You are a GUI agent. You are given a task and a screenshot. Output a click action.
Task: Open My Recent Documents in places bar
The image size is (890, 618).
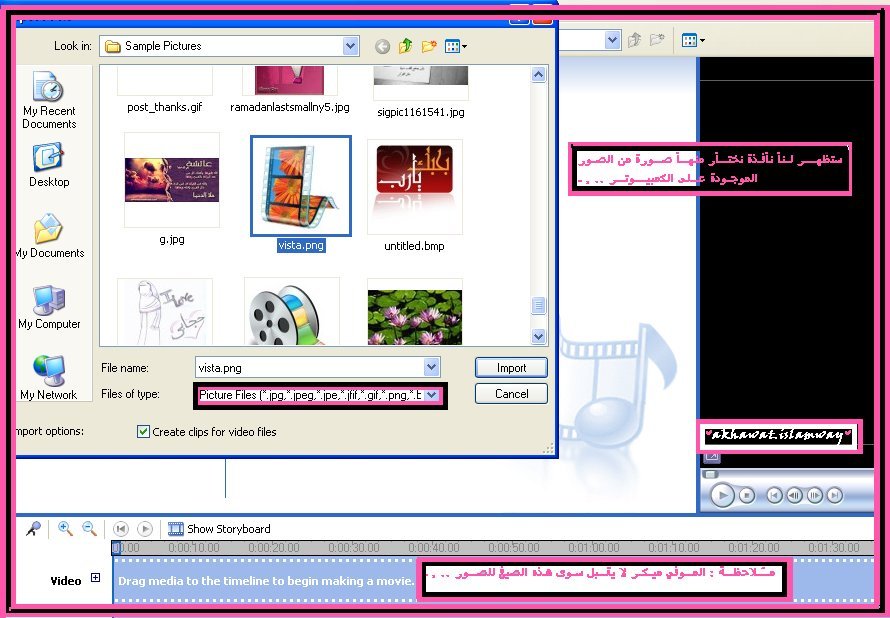[x=49, y=100]
